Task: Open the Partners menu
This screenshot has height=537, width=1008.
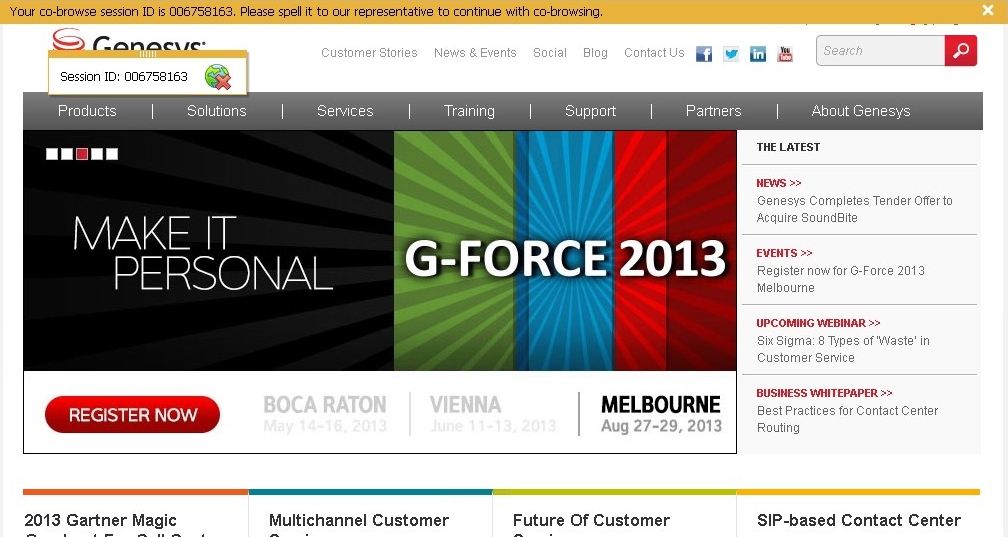Action: tap(714, 111)
